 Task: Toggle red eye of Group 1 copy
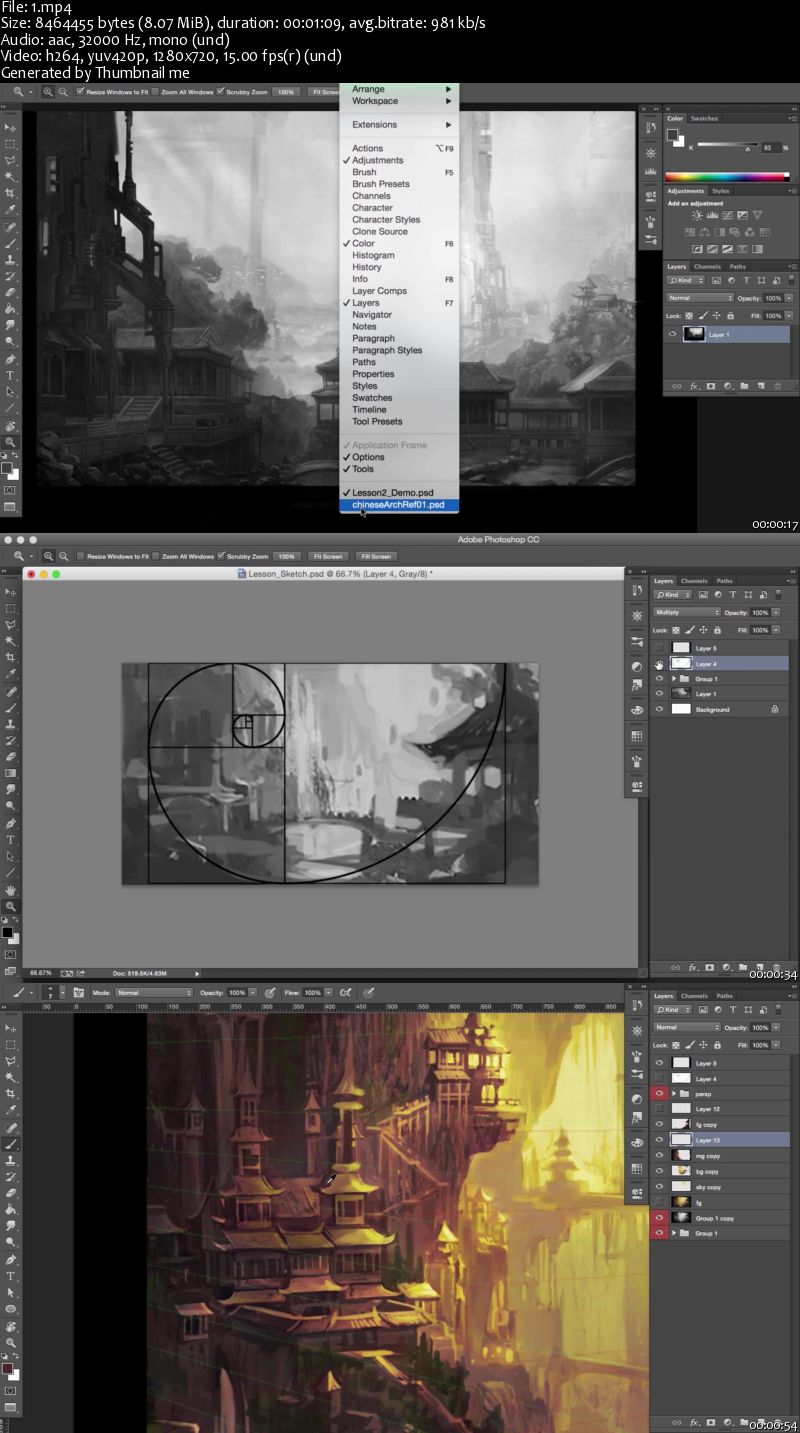pos(659,1217)
